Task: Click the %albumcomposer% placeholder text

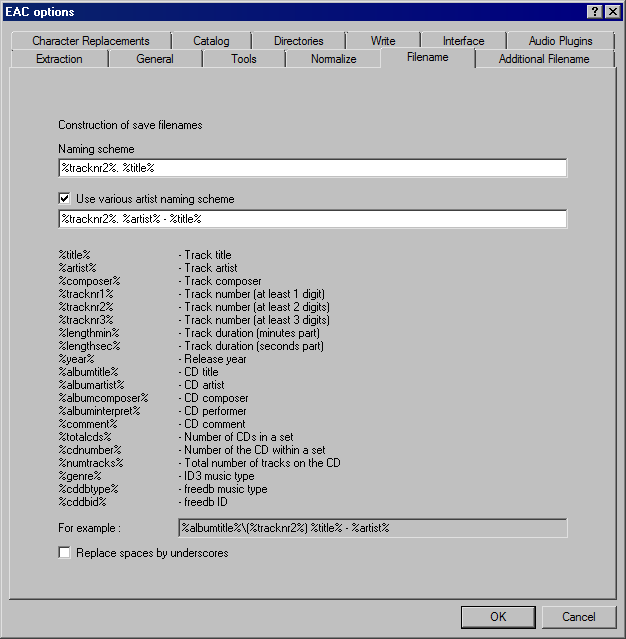Action: point(104,398)
